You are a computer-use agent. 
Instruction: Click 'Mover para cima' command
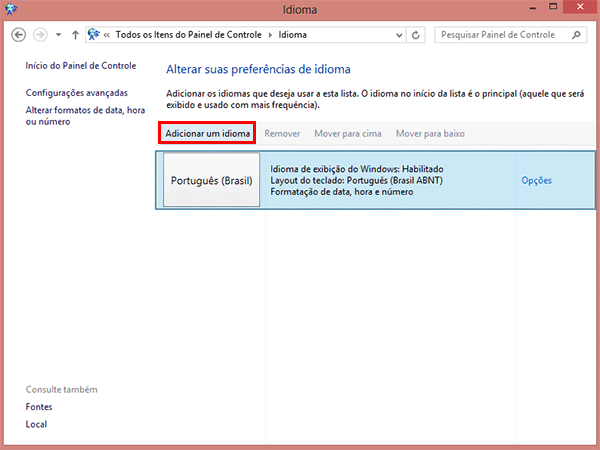tap(348, 134)
